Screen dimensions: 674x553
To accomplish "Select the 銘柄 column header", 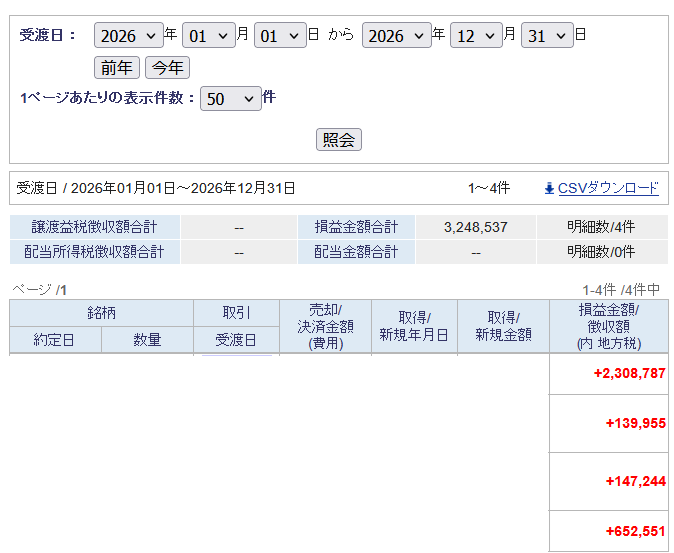I will click(101, 313).
